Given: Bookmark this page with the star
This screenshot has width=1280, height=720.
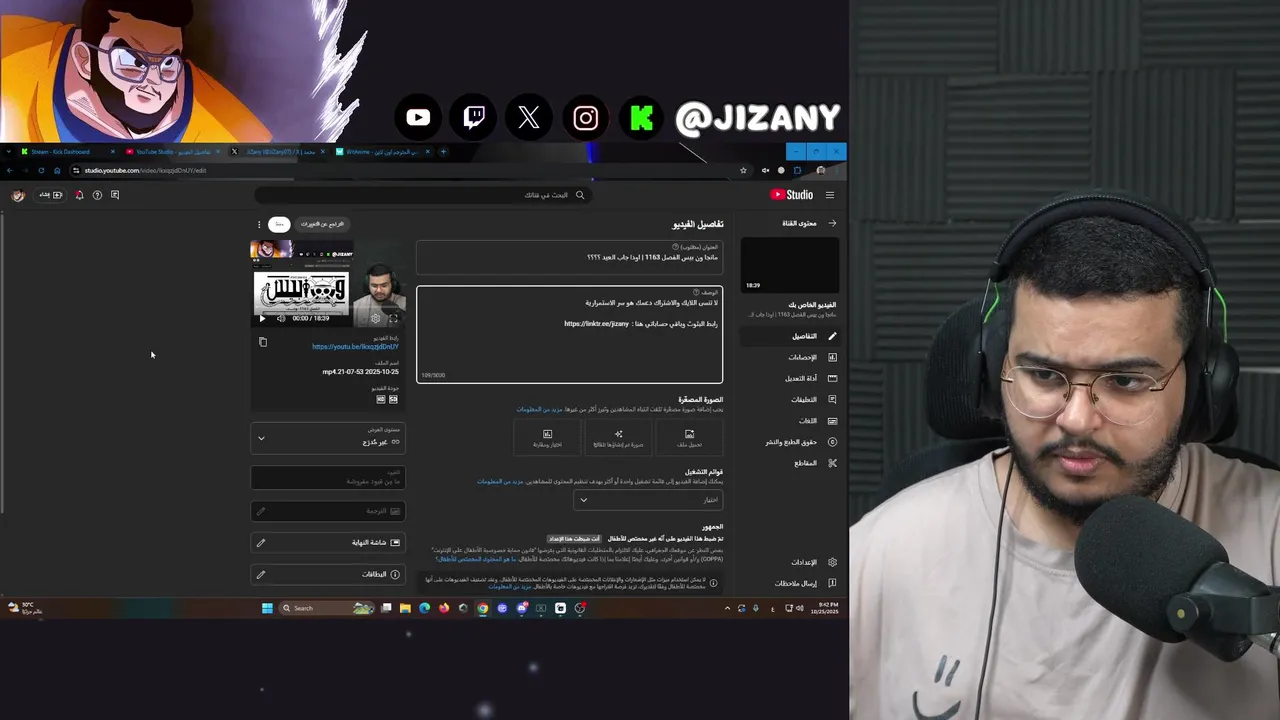Looking at the screenshot, I should [743, 171].
